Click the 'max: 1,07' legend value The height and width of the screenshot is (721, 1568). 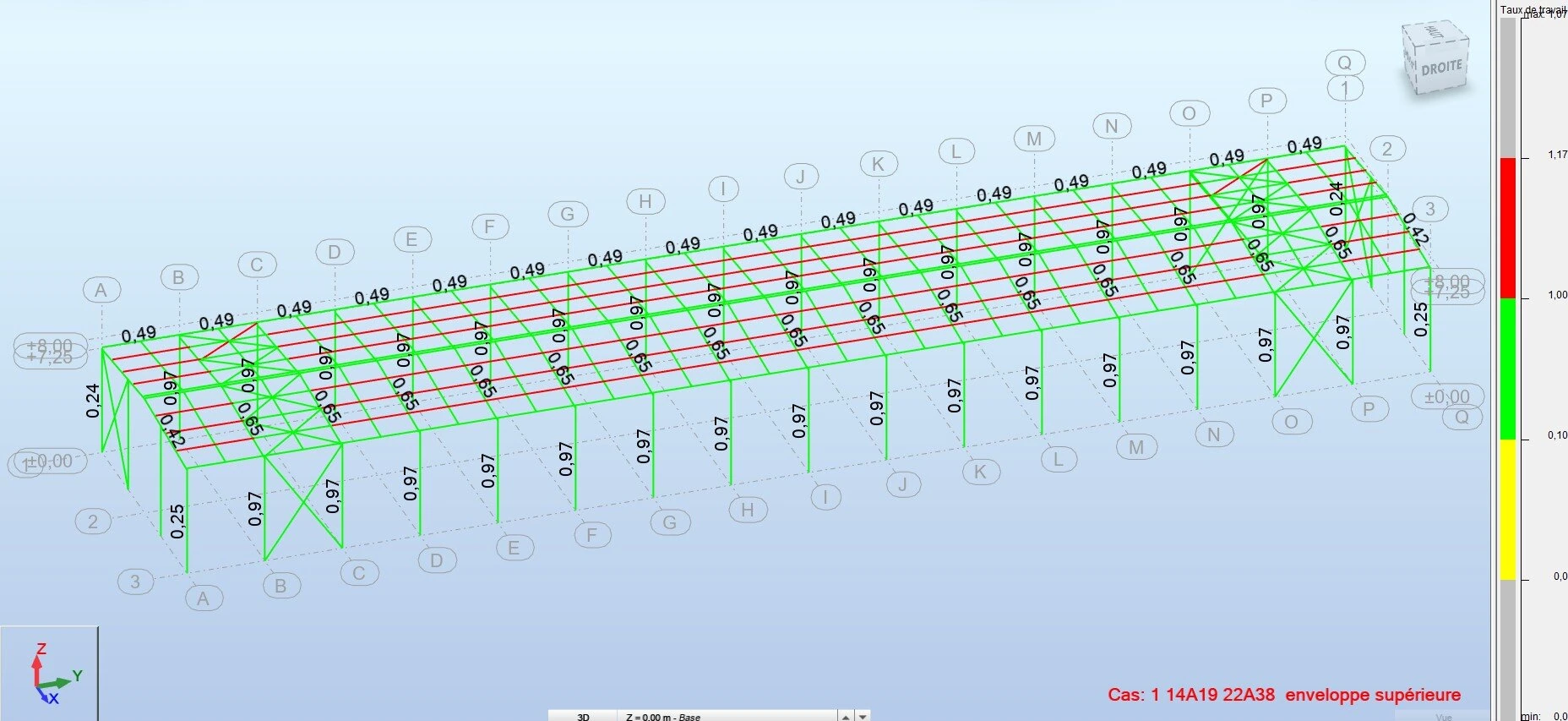(1546, 14)
